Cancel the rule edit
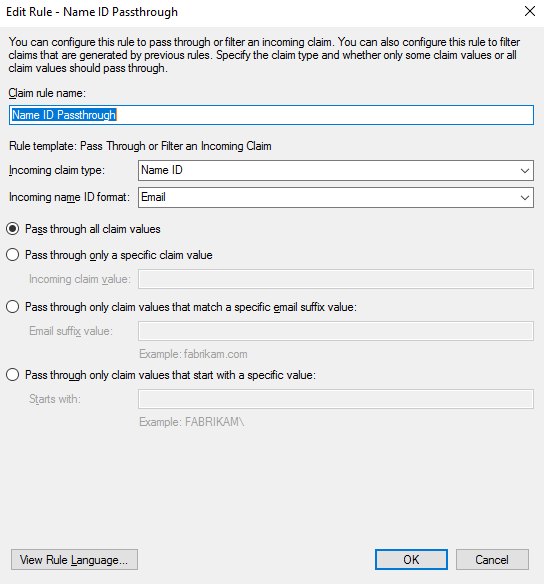The image size is (544, 584). click(x=492, y=559)
